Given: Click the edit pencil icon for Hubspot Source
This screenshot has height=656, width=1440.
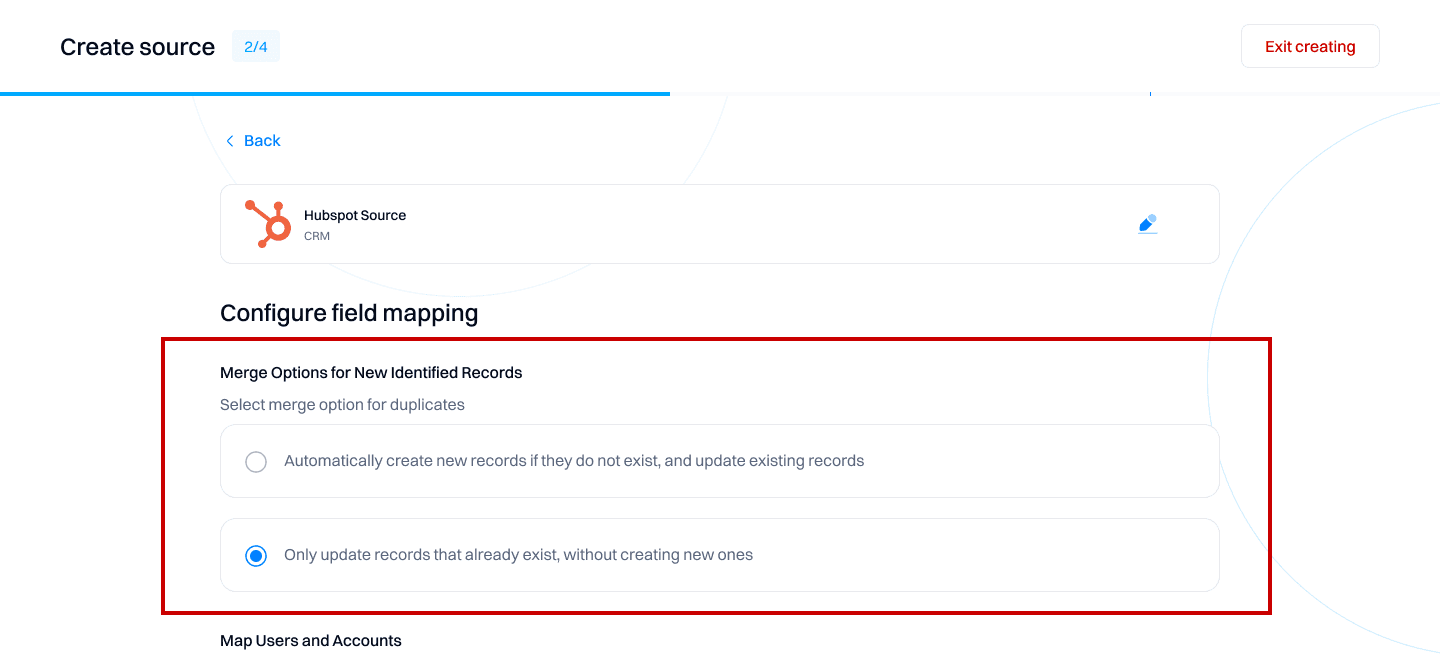Looking at the screenshot, I should point(1148,224).
